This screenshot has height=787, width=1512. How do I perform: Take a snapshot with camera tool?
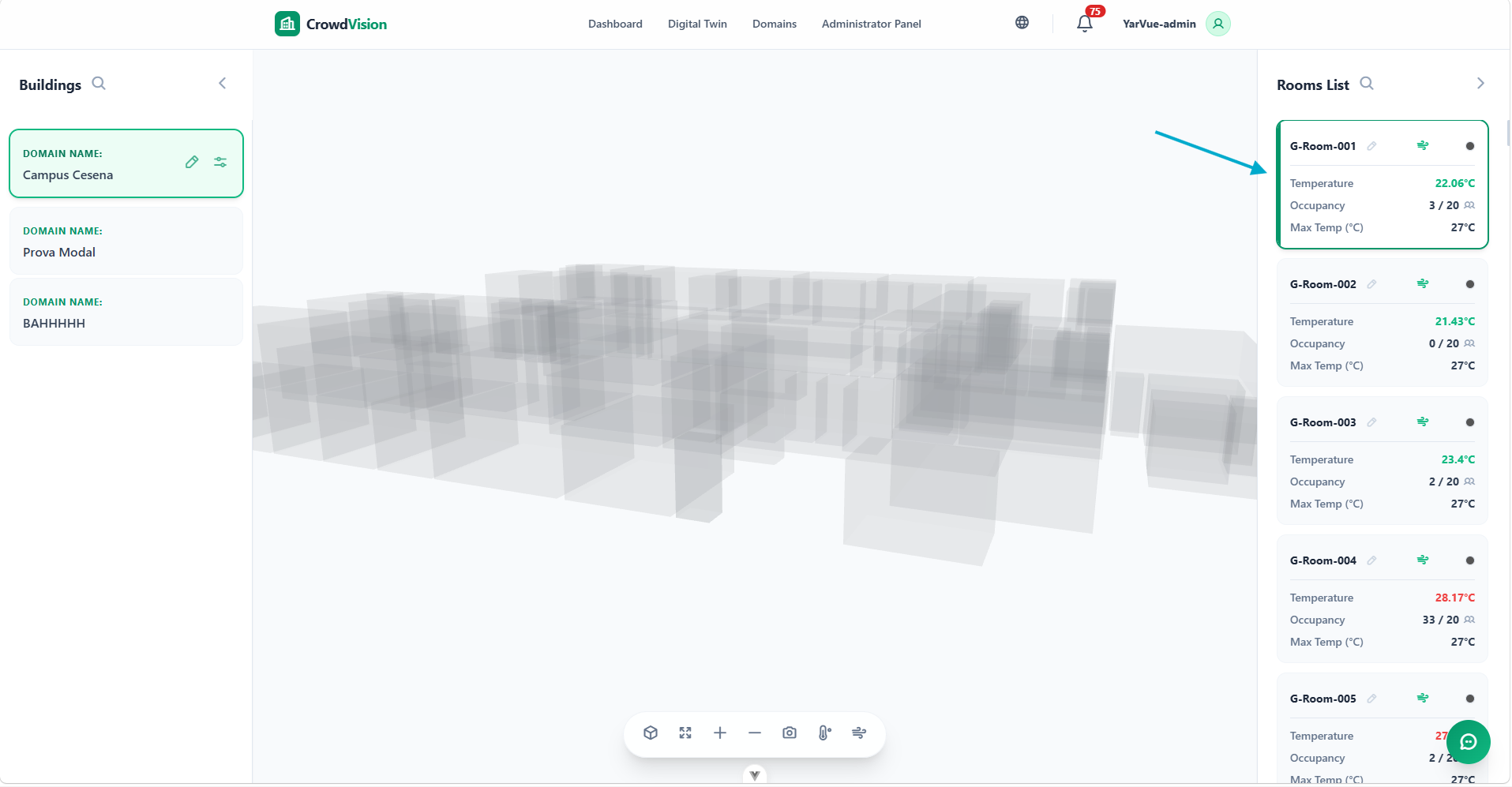pos(790,733)
